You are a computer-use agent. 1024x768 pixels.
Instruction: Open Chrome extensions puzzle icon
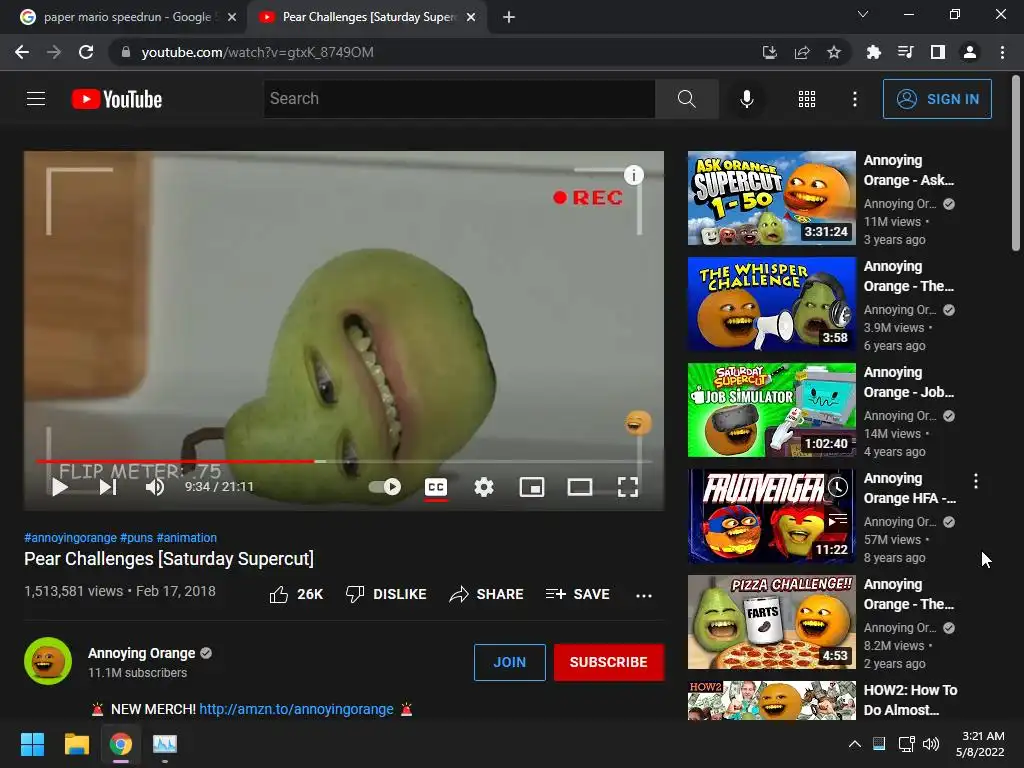(873, 52)
